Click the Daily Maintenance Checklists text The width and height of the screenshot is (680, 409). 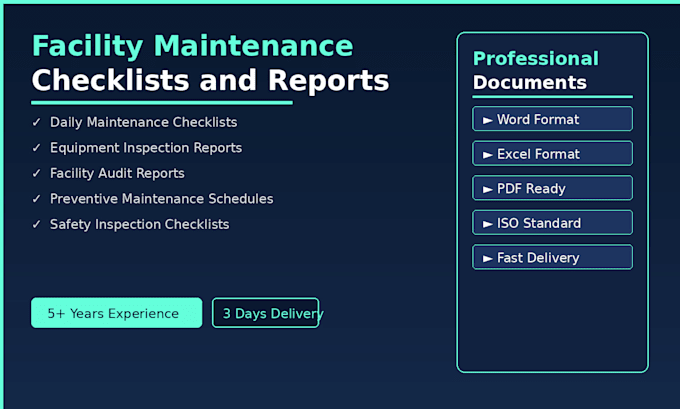144,122
